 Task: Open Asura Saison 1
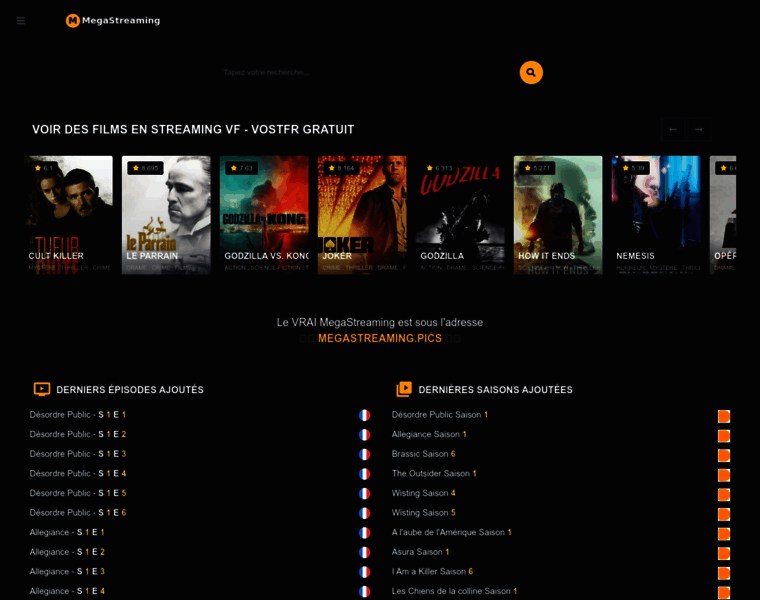tap(421, 552)
